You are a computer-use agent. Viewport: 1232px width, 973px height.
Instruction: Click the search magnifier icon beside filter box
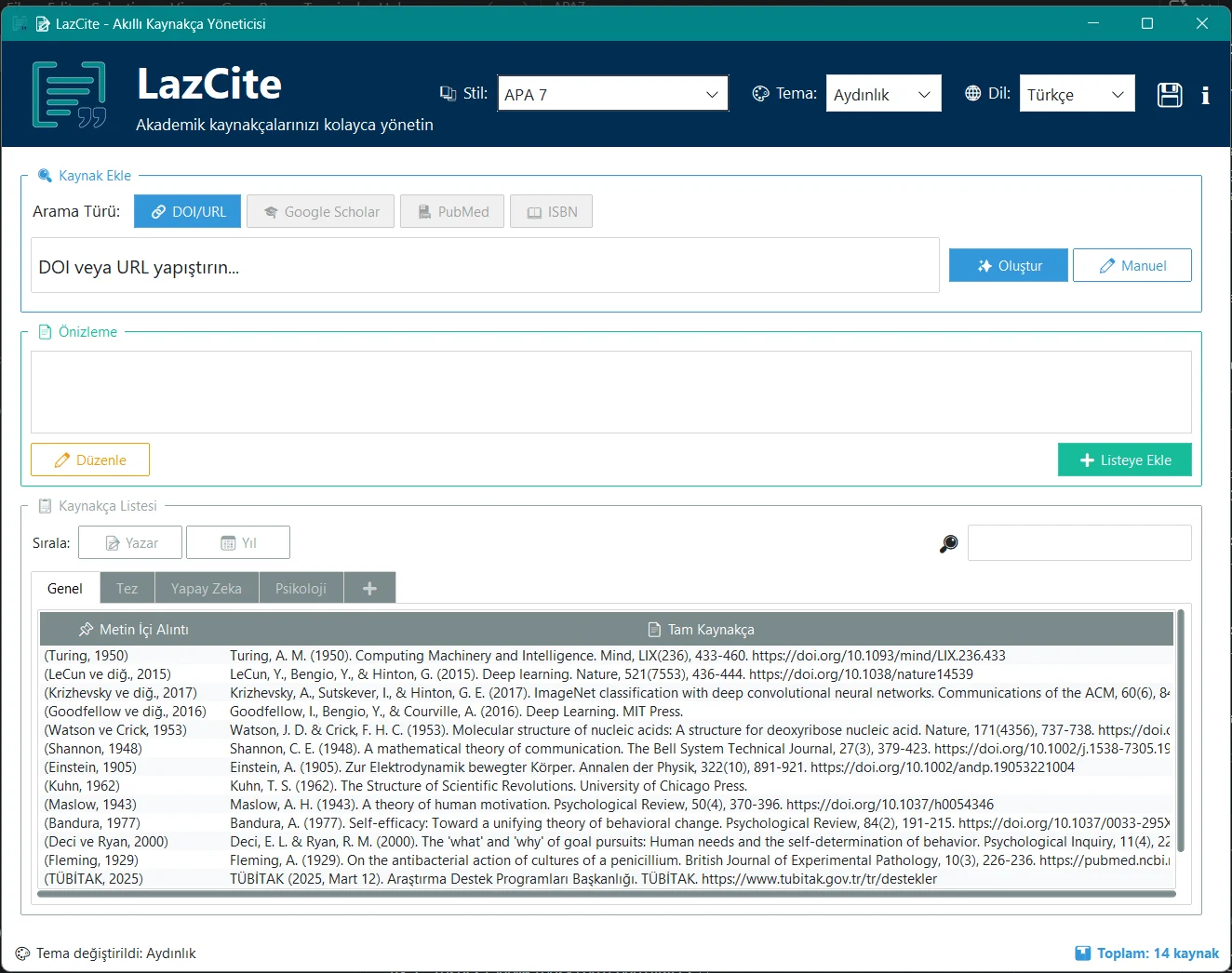948,543
